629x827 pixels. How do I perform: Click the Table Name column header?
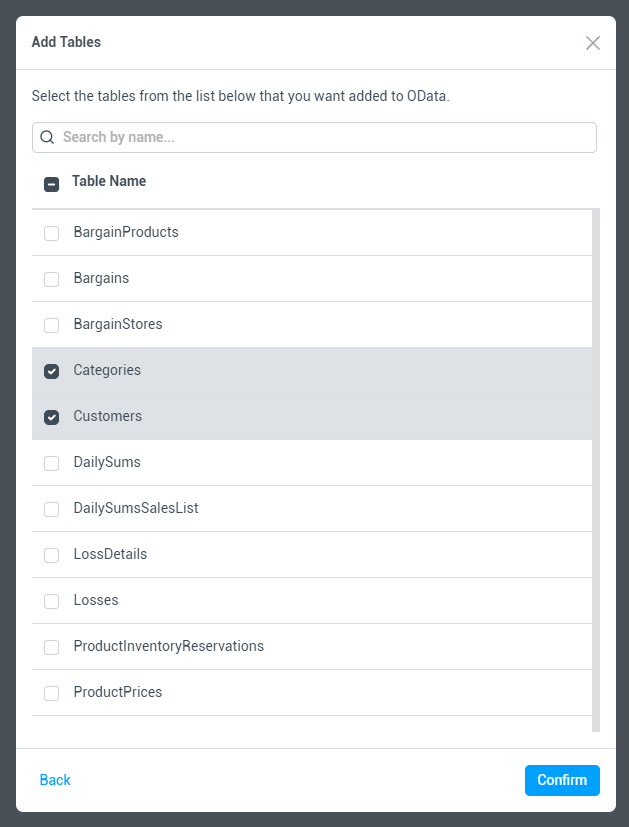pos(109,182)
